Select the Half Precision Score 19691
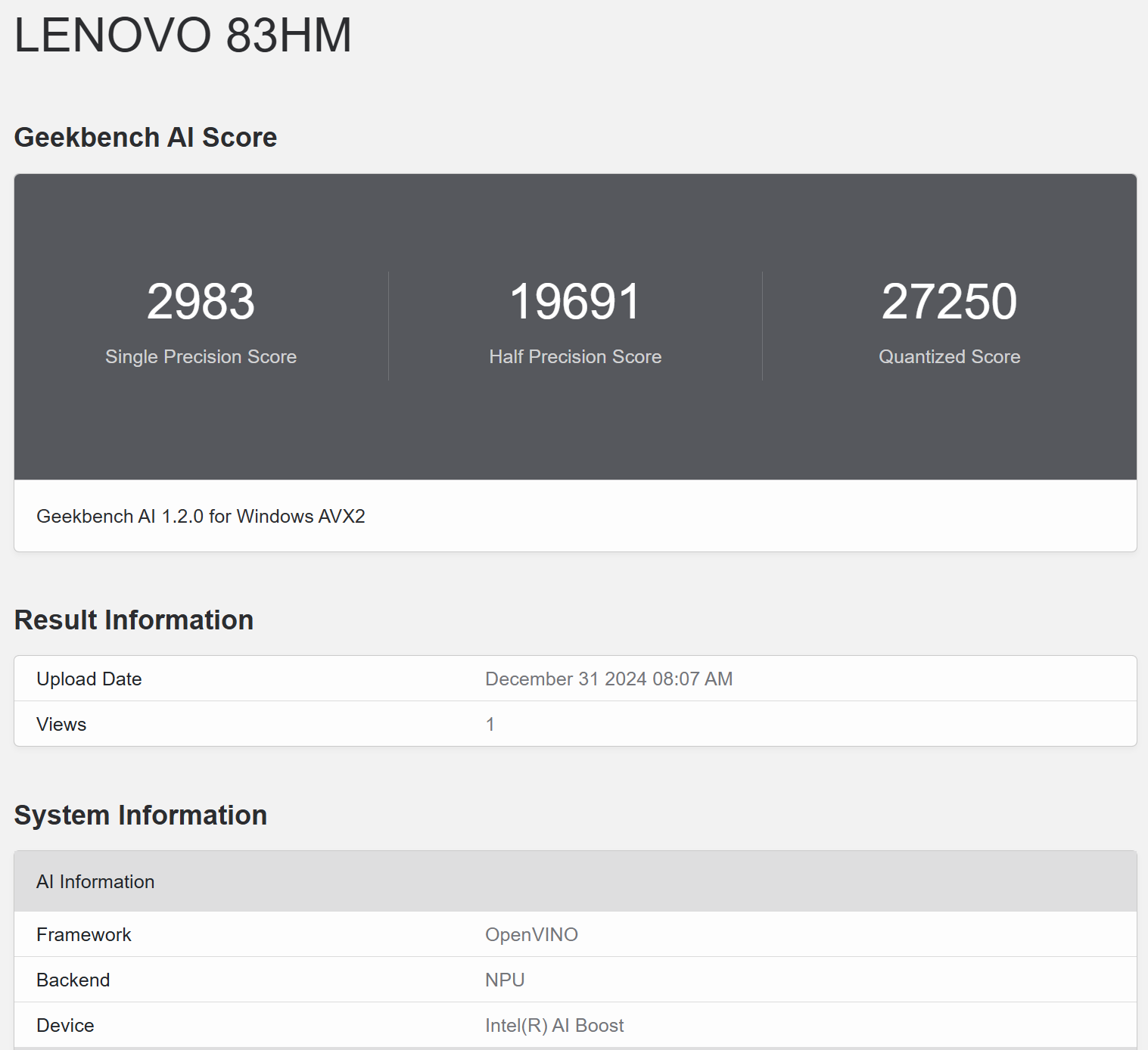Screen dimensions: 1148x1050 [x=574, y=300]
